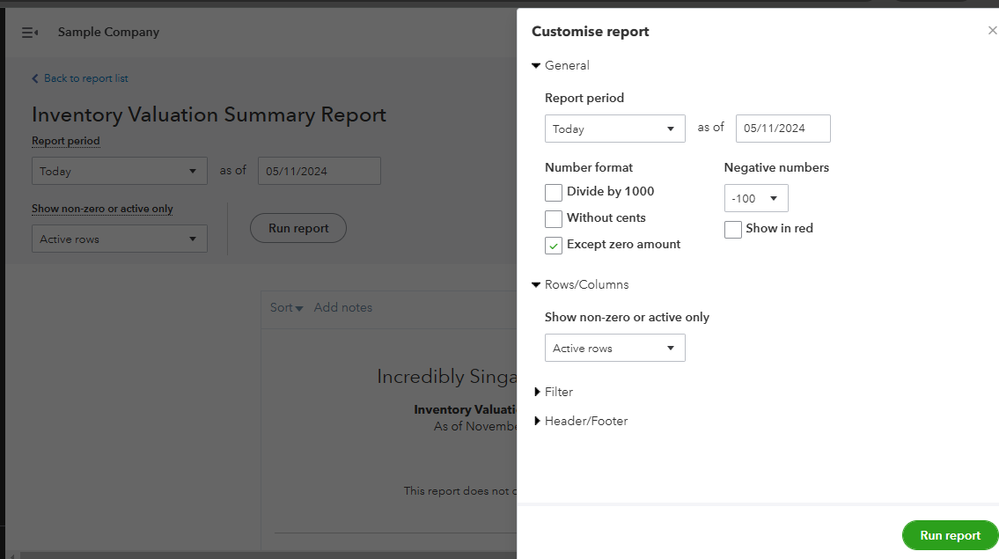
Task: Tick the Without cents checkbox
Action: (554, 218)
